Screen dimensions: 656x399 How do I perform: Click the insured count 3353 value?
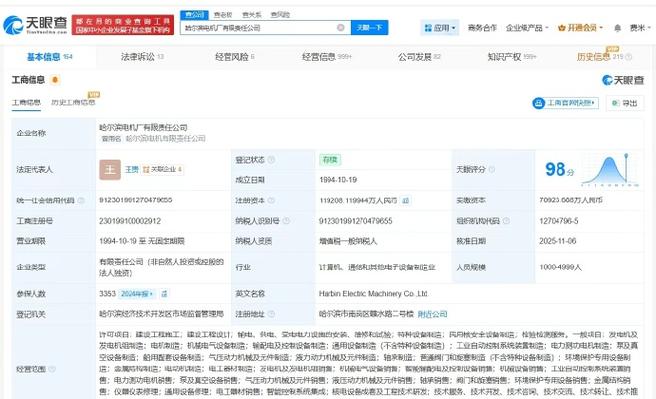tap(107, 294)
